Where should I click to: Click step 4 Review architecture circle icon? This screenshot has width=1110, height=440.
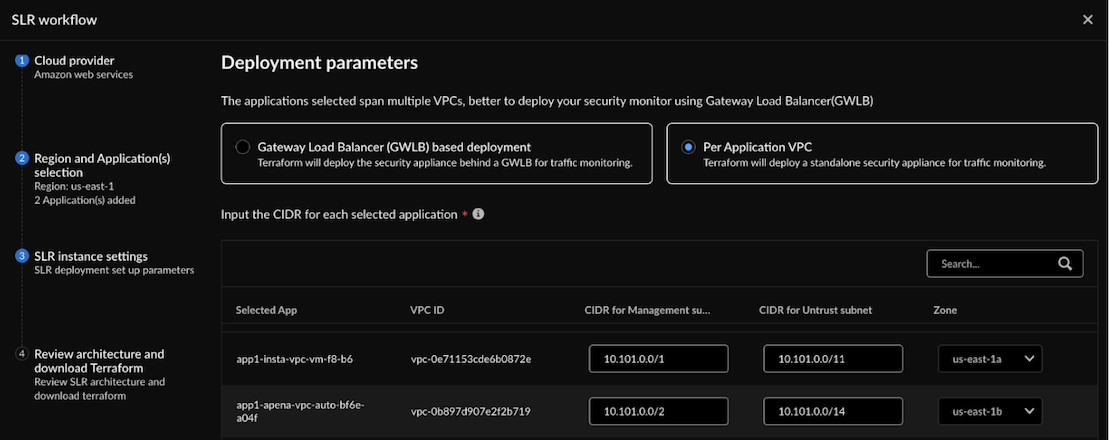[x=21, y=354]
